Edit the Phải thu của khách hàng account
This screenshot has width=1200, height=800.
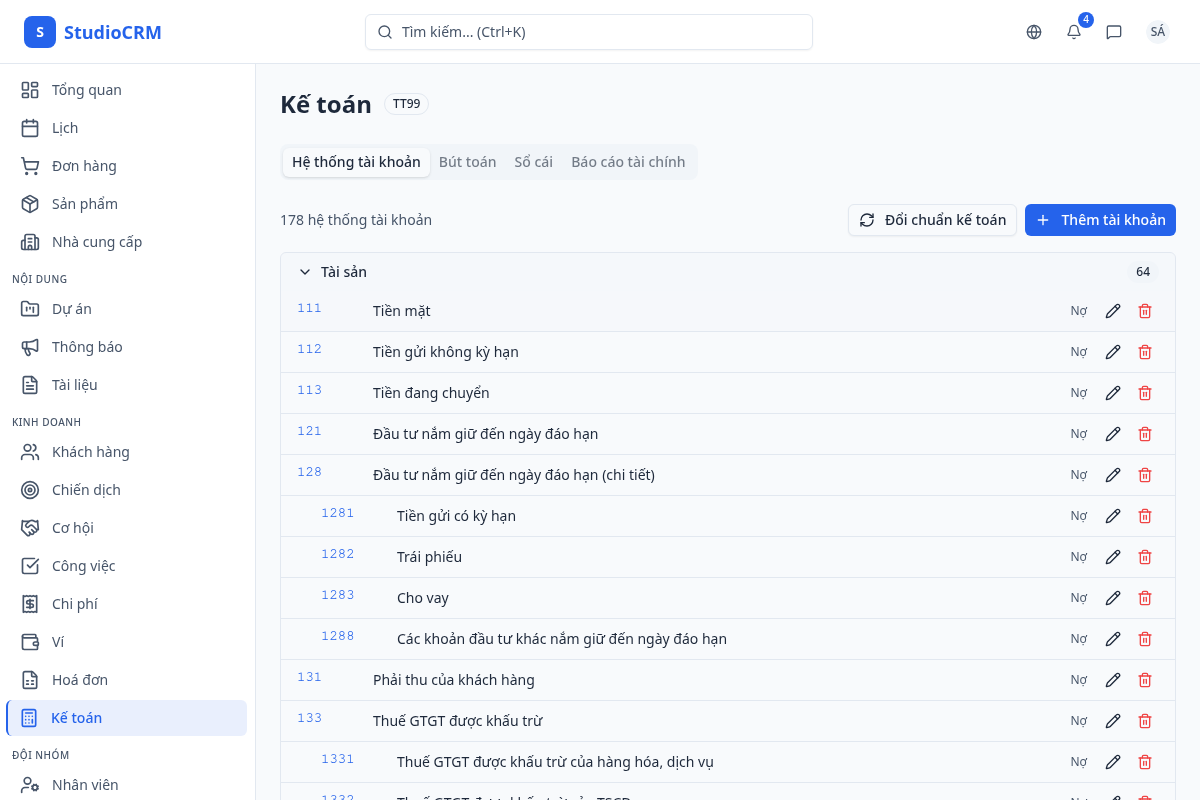pos(1113,680)
